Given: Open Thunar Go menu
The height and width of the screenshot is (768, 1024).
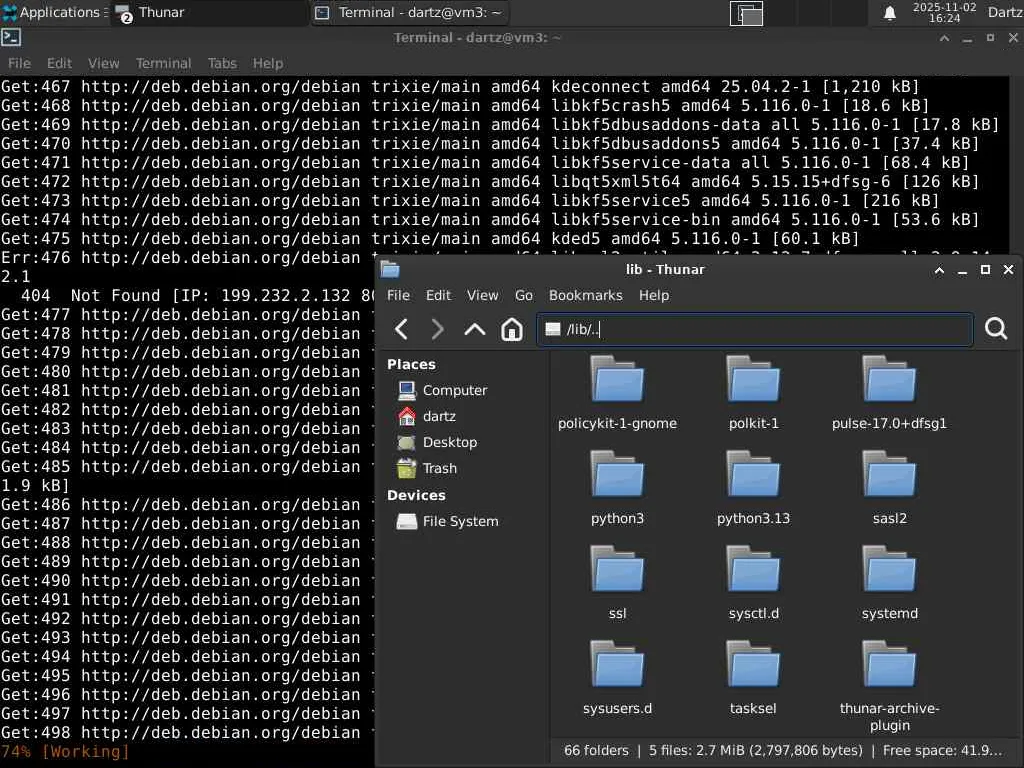Looking at the screenshot, I should pos(524,295).
